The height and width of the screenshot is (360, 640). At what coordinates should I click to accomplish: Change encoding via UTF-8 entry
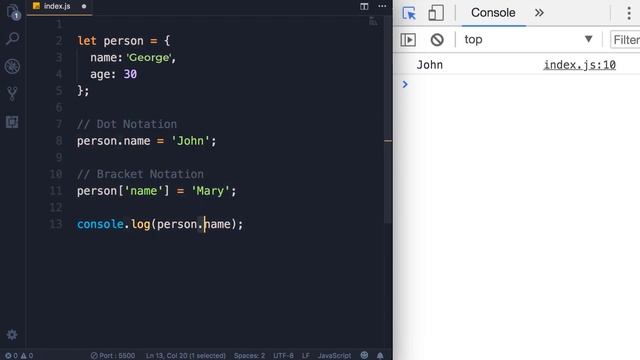point(283,356)
